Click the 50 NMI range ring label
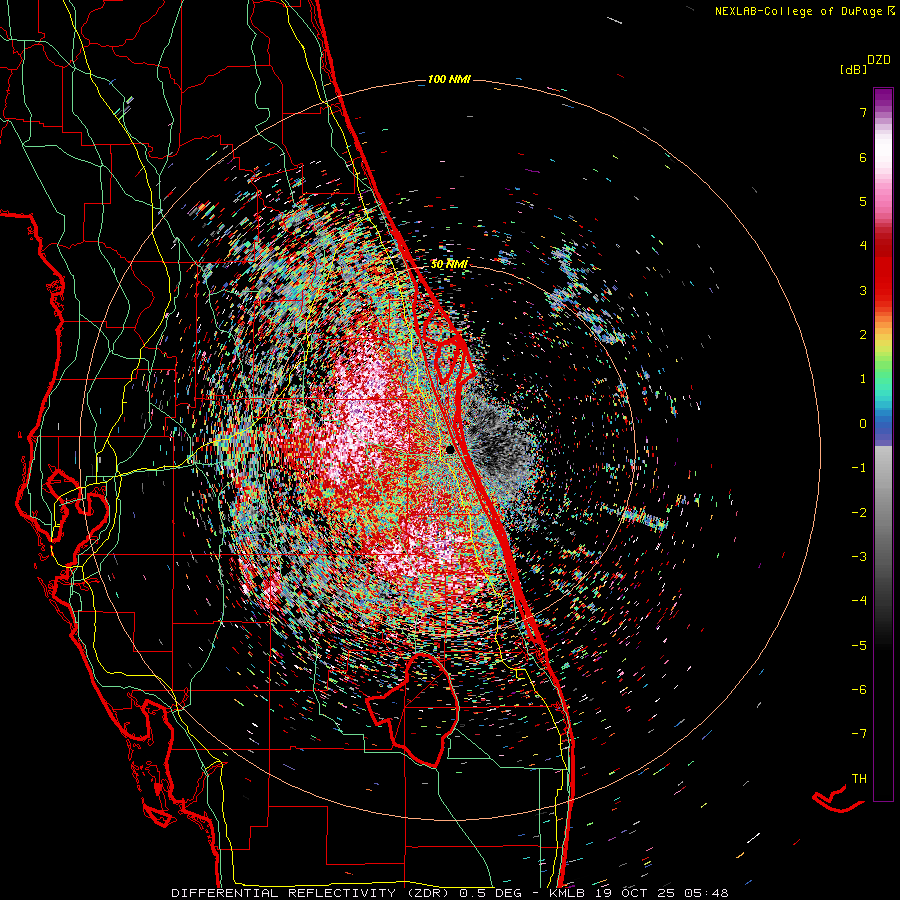 coord(449,264)
